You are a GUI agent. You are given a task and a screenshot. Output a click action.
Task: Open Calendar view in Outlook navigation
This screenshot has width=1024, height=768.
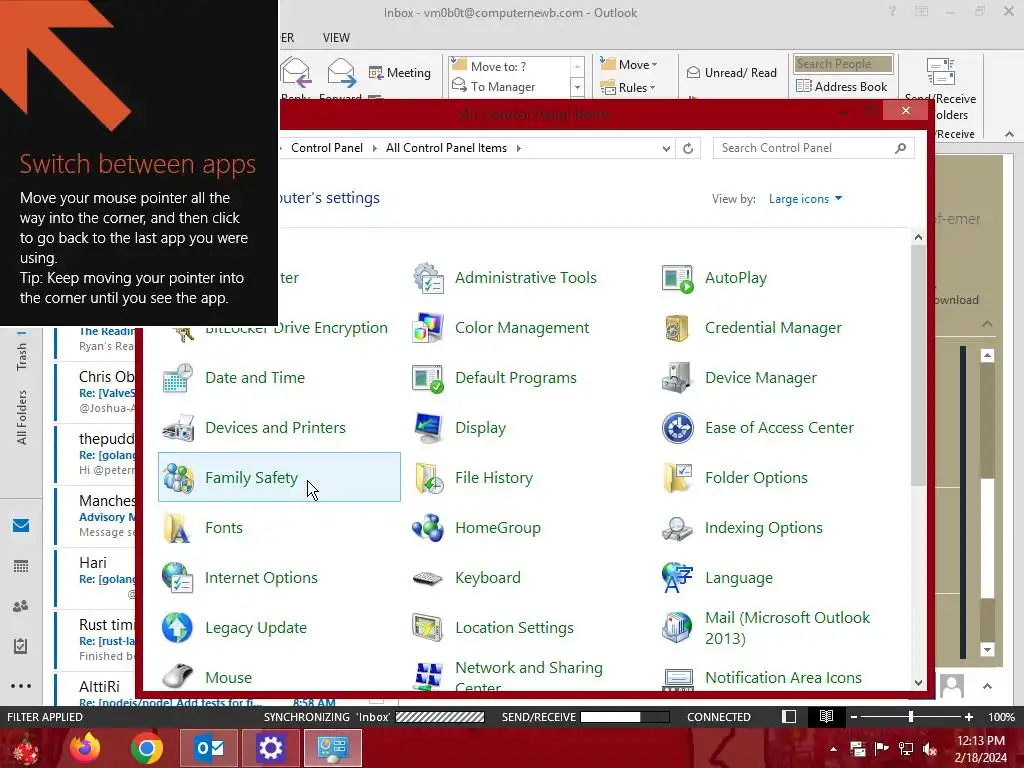pos(21,566)
